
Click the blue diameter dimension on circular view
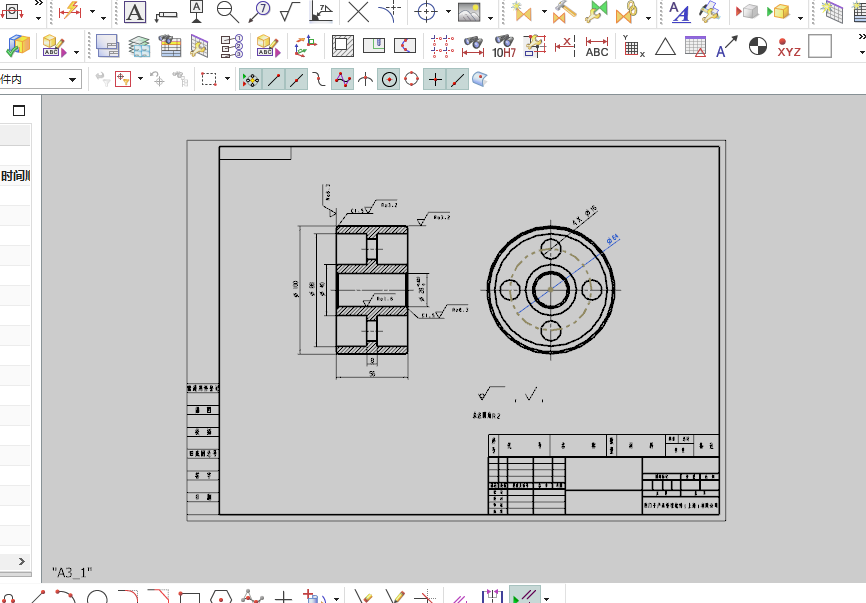[612, 240]
